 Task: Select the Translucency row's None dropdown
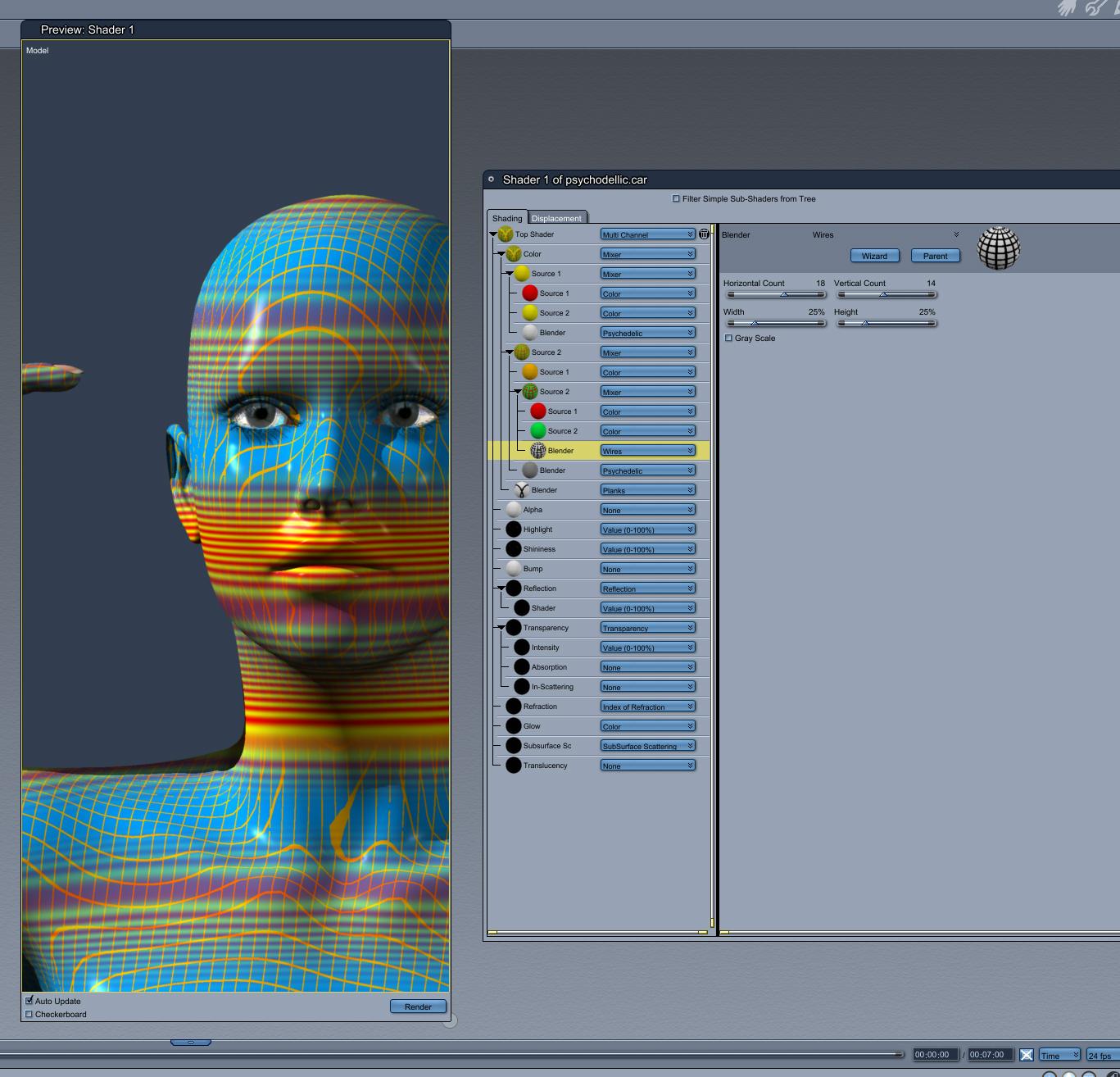click(x=648, y=766)
